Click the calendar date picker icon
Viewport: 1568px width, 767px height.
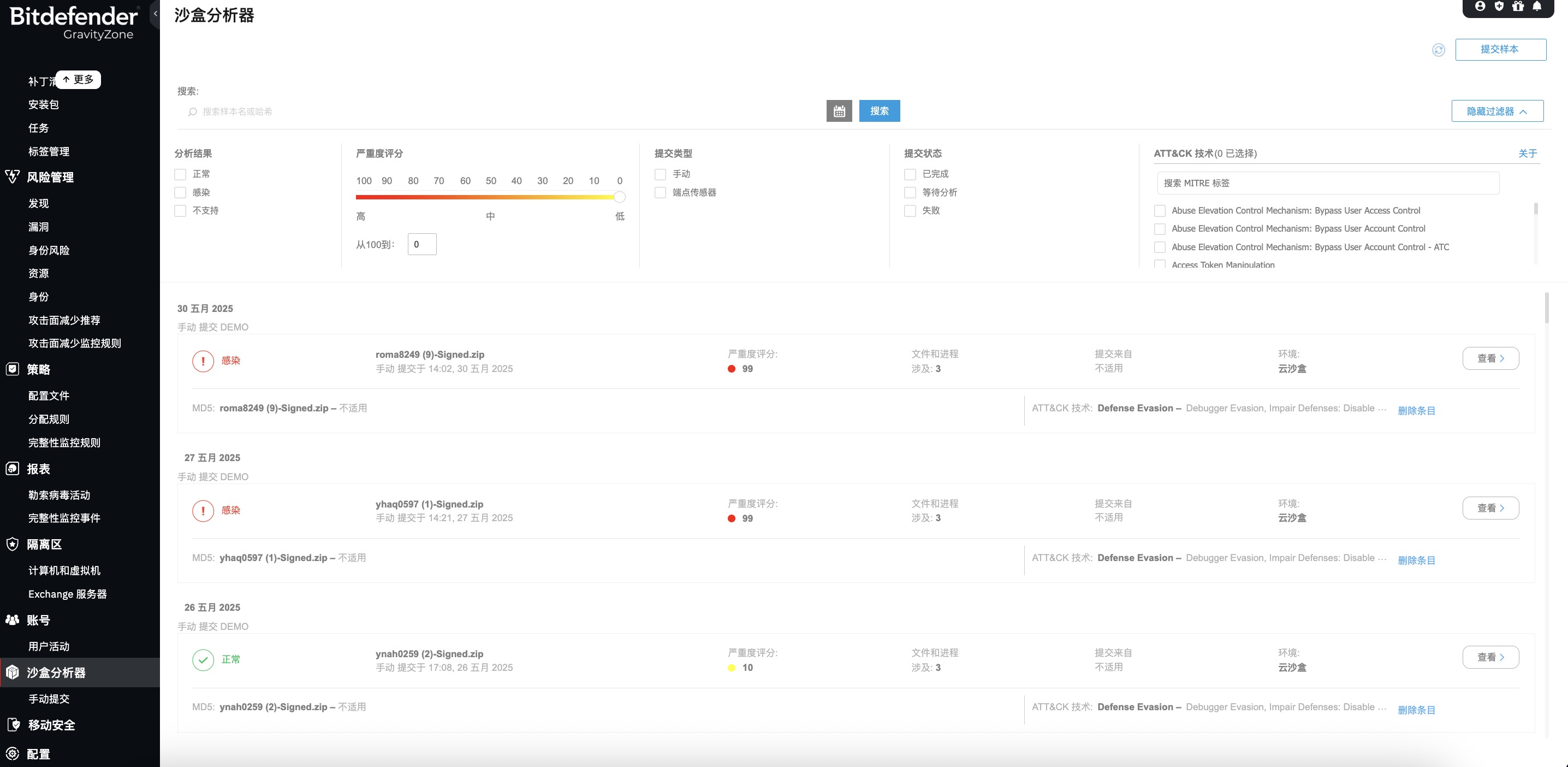click(839, 111)
